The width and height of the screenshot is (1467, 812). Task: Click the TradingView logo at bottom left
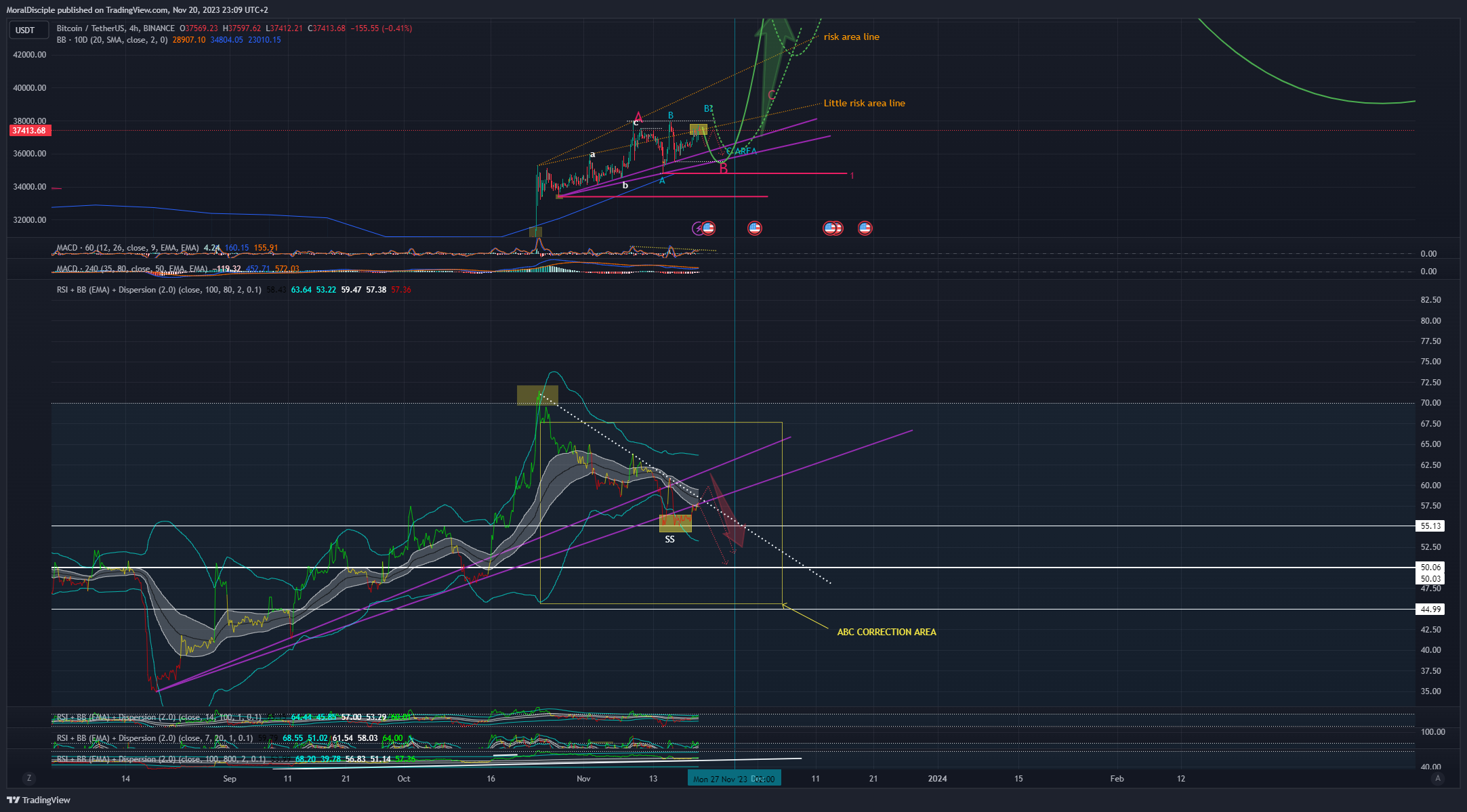[39, 800]
